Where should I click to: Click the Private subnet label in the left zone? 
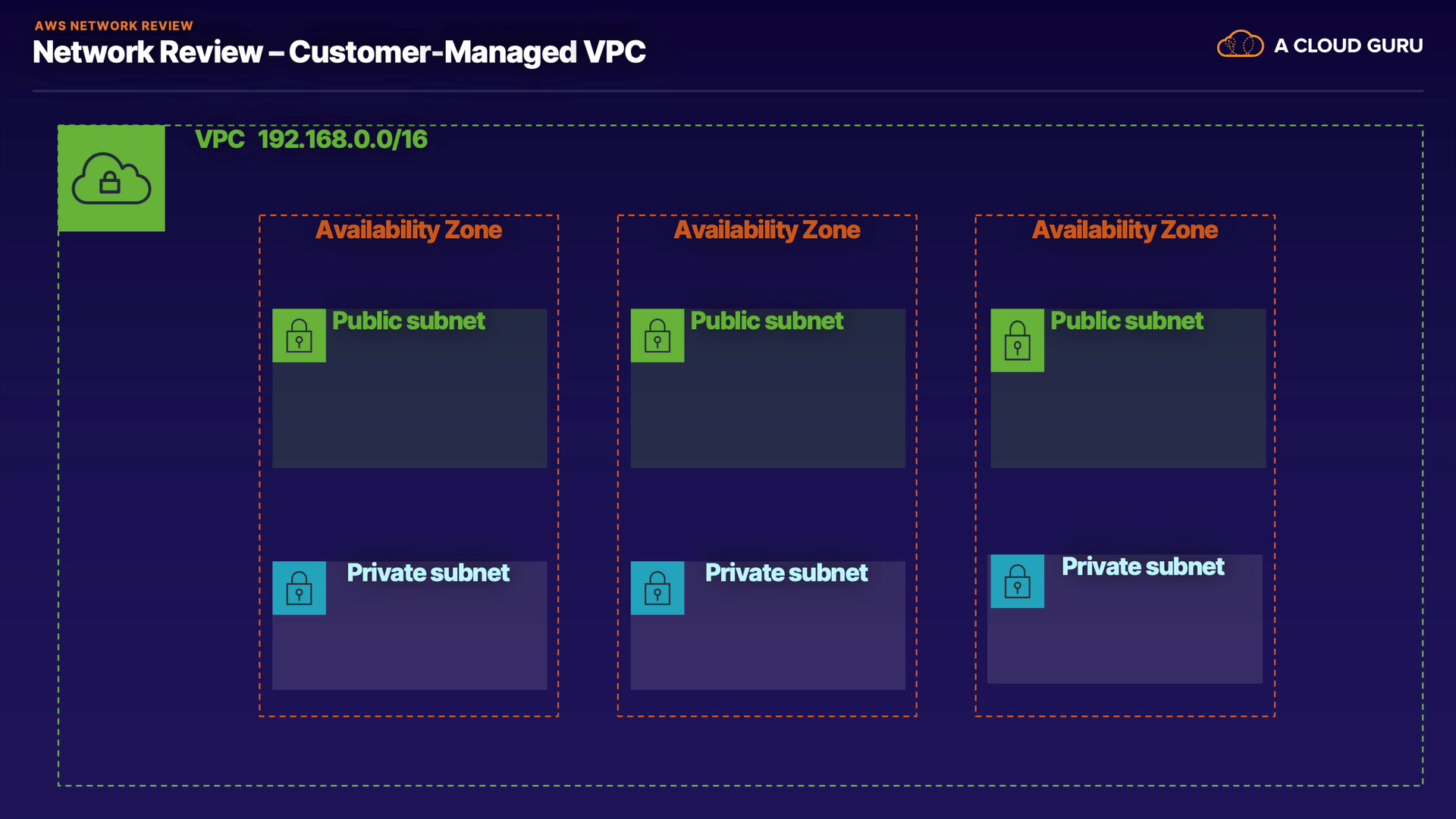428,573
